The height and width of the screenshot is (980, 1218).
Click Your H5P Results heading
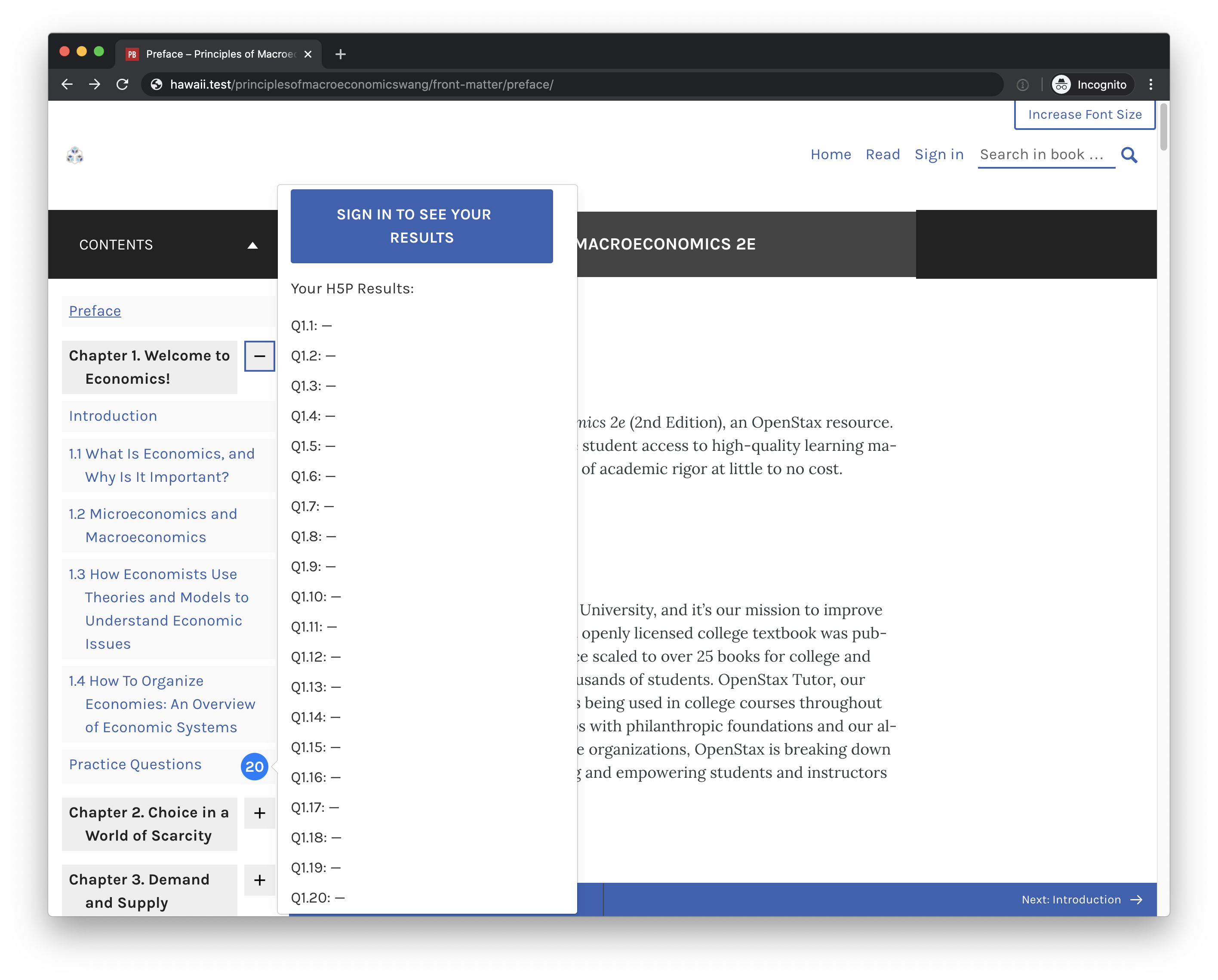tap(352, 289)
